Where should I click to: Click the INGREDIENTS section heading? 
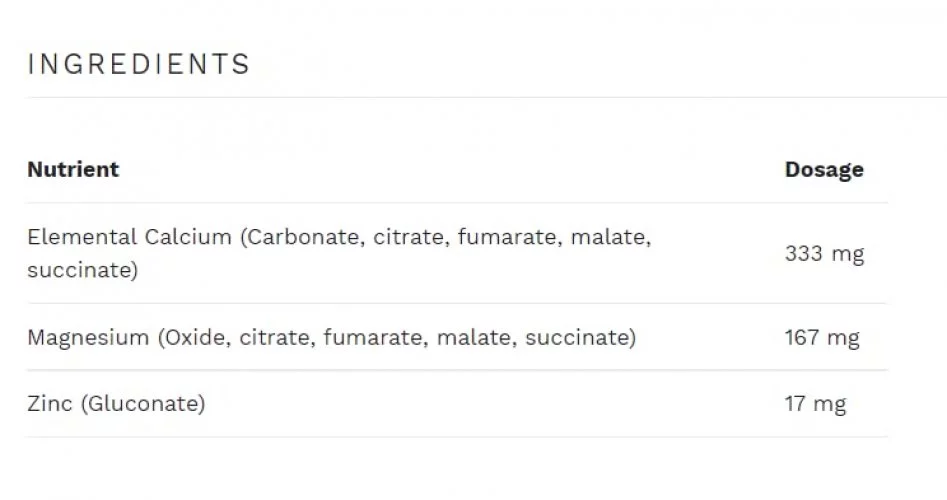pos(138,64)
